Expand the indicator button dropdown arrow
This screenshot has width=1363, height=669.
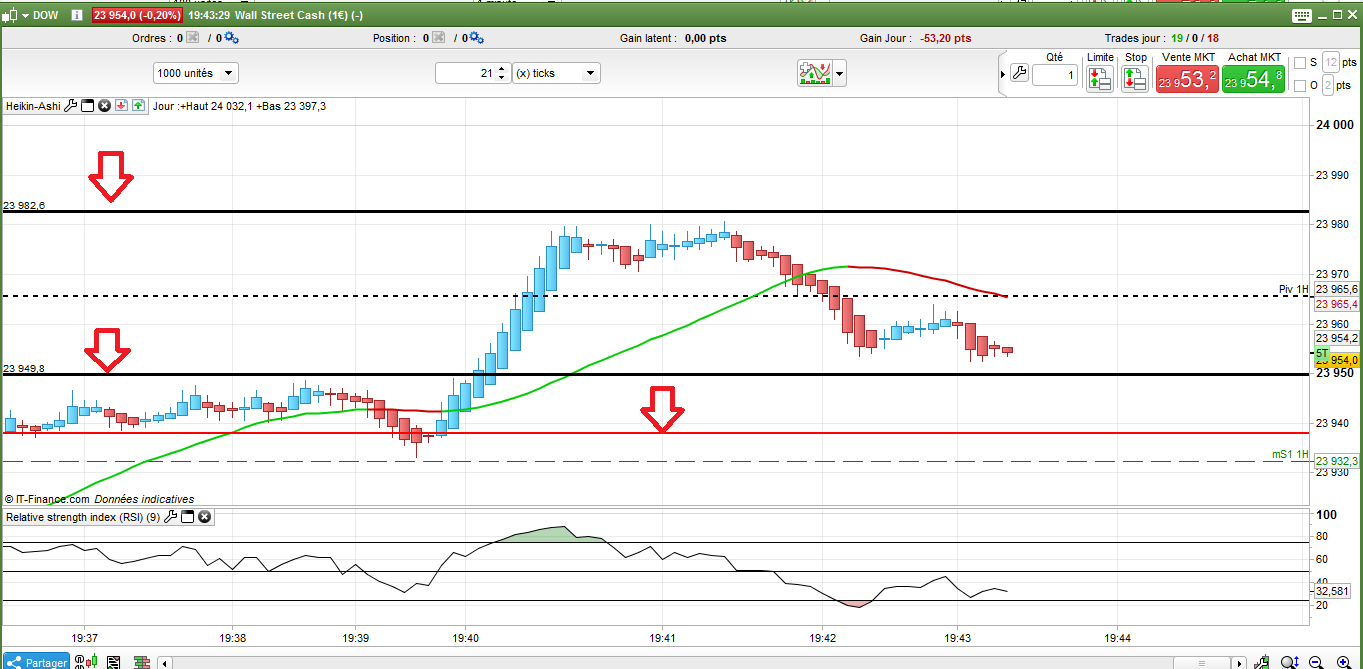pyautogui.click(x=839, y=73)
